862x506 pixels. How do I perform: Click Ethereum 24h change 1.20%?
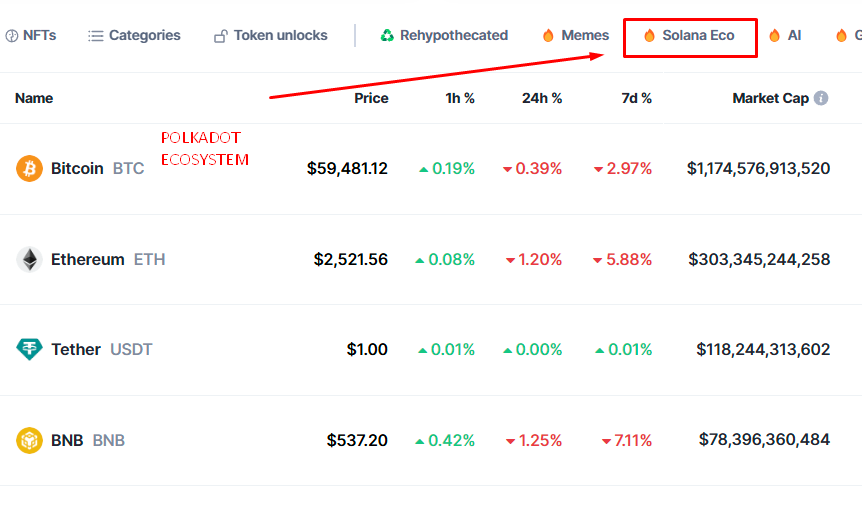[x=534, y=259]
